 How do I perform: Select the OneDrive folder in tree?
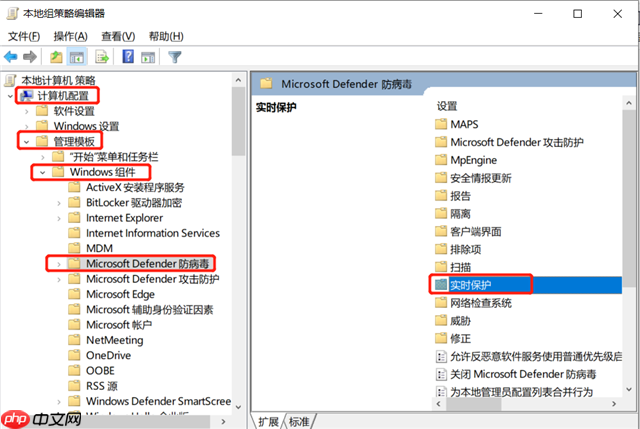108,355
